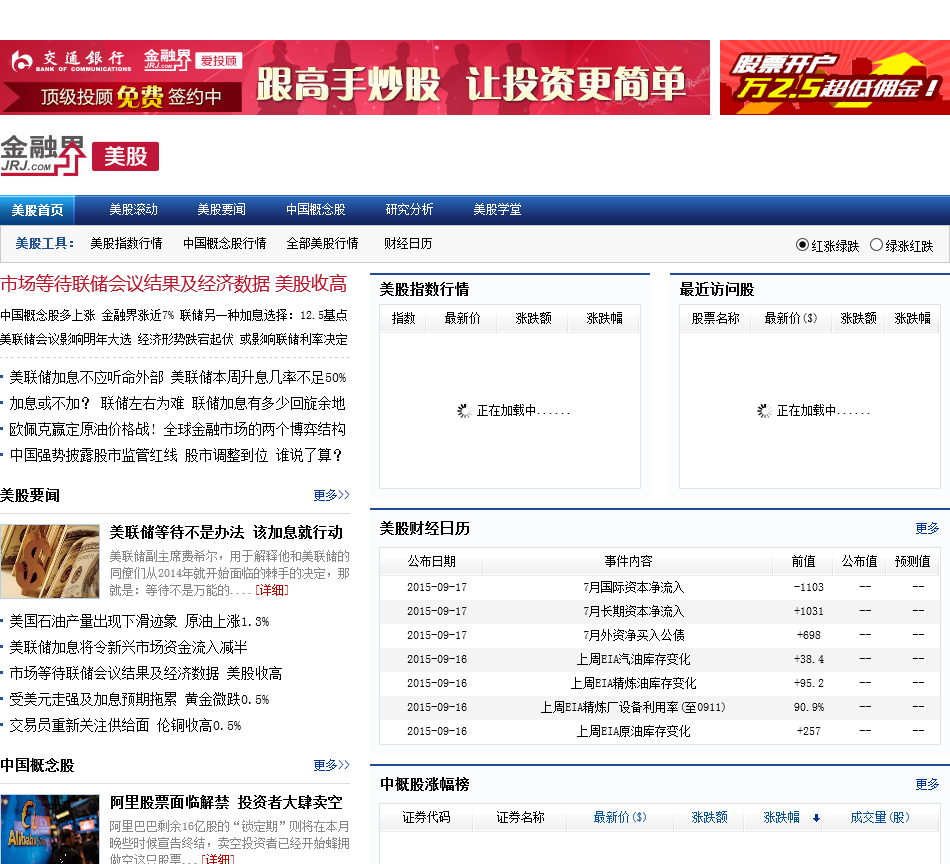Open 全部美股行情 tool link
950x864 pixels.
tap(322, 244)
